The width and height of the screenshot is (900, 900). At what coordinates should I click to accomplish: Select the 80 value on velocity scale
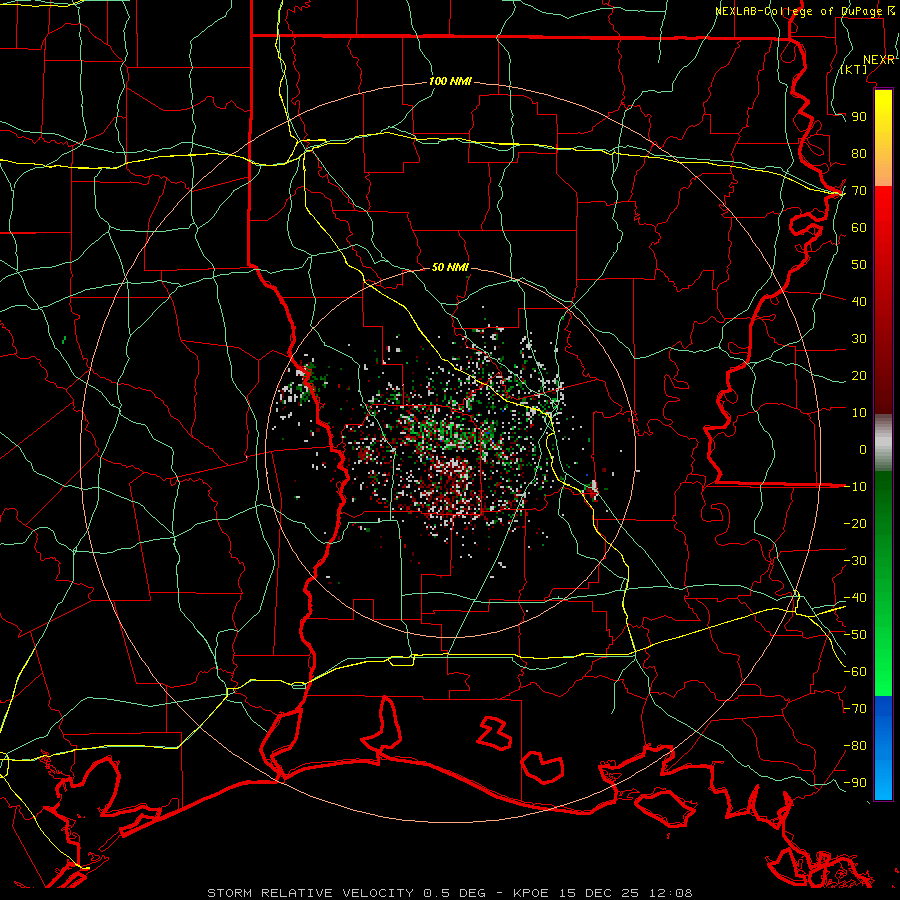[859, 153]
